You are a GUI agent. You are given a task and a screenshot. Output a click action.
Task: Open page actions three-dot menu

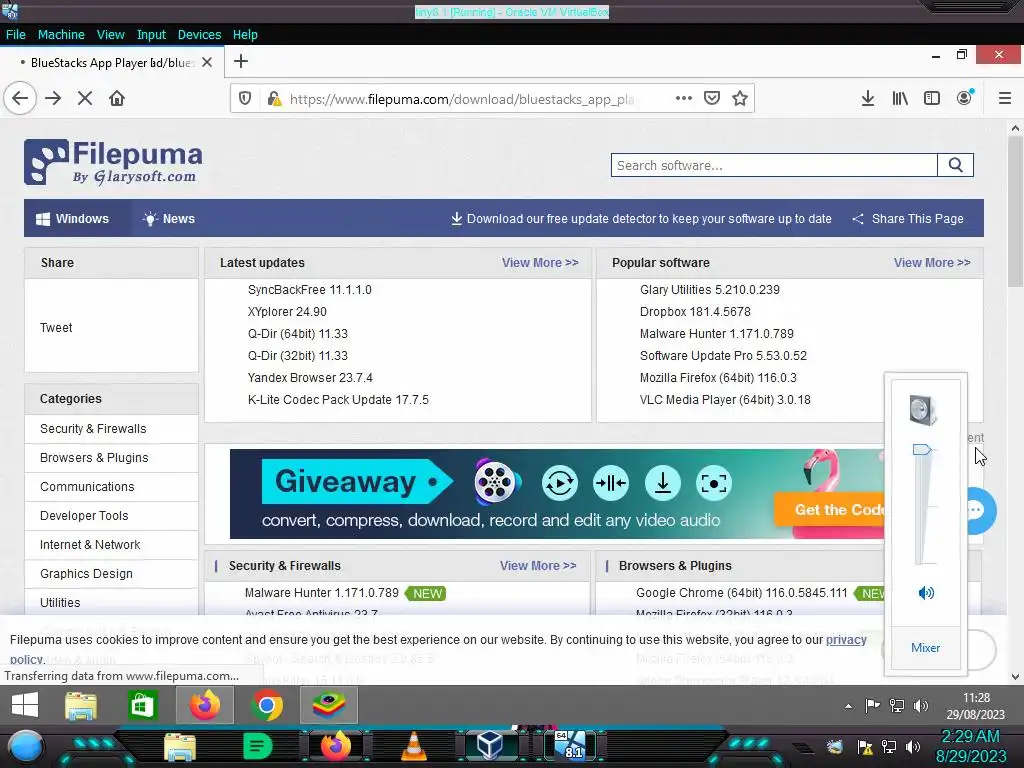click(x=684, y=98)
